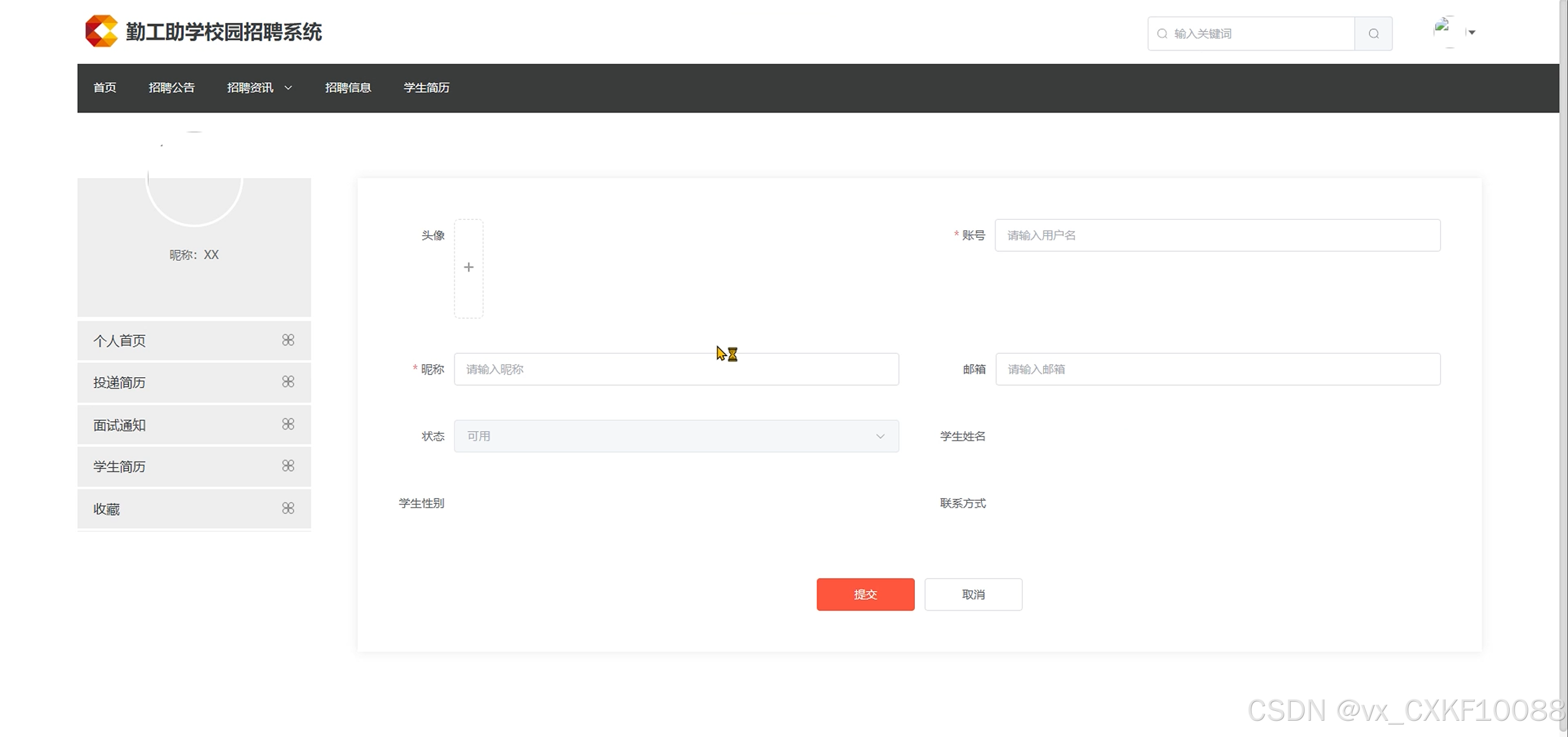The image size is (1568, 737).
Task: Click the site logo icon
Action: [x=101, y=31]
